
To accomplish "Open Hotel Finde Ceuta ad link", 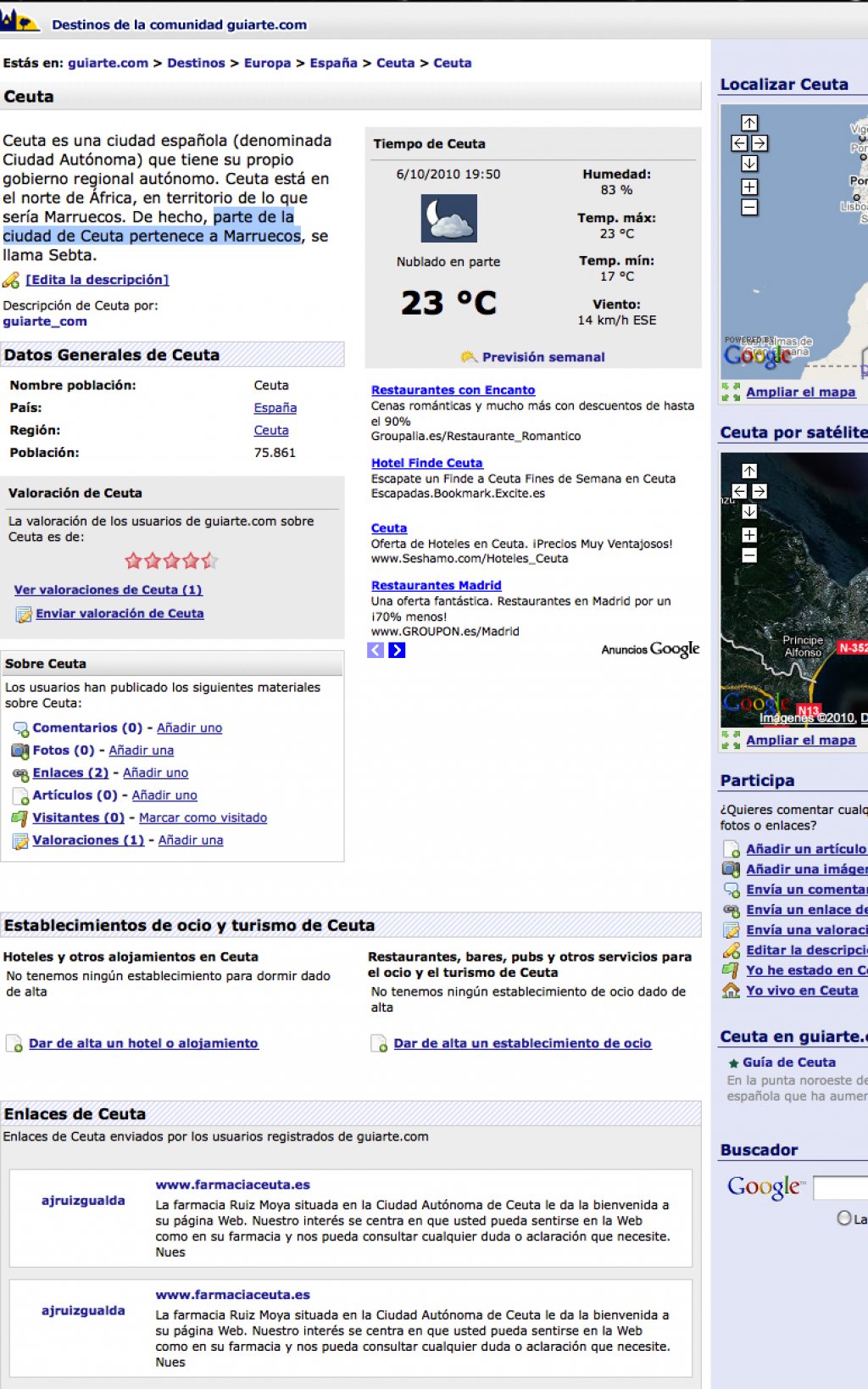I will [426, 463].
